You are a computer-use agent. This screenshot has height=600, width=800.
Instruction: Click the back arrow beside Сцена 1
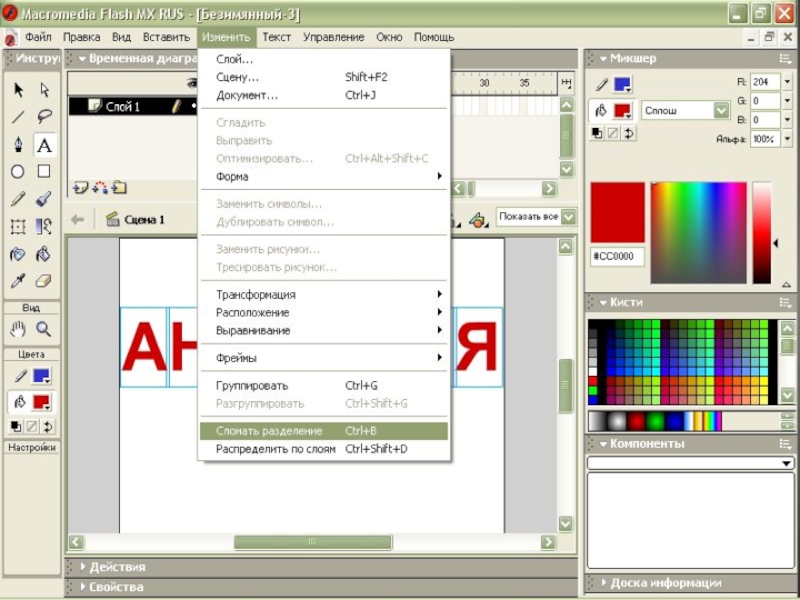point(78,219)
